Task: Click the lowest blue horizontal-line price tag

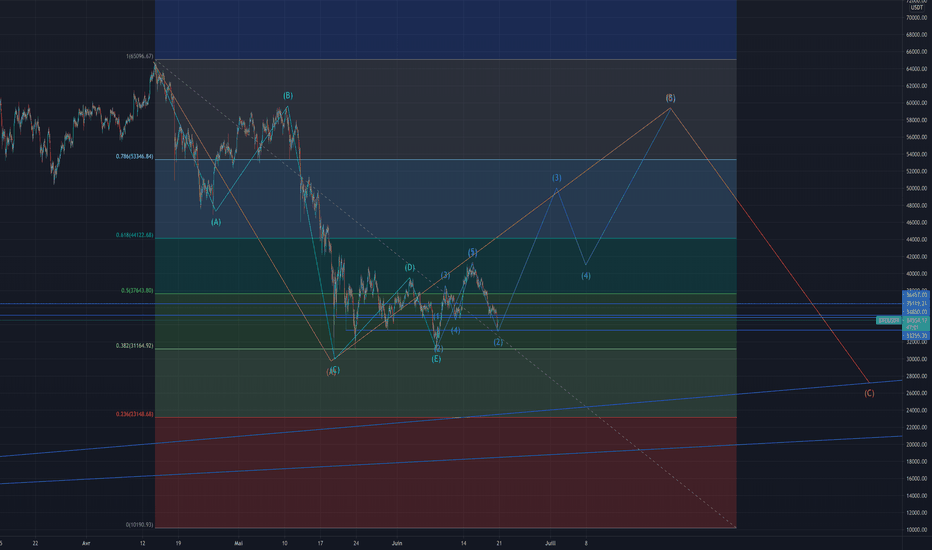Action: point(916,336)
